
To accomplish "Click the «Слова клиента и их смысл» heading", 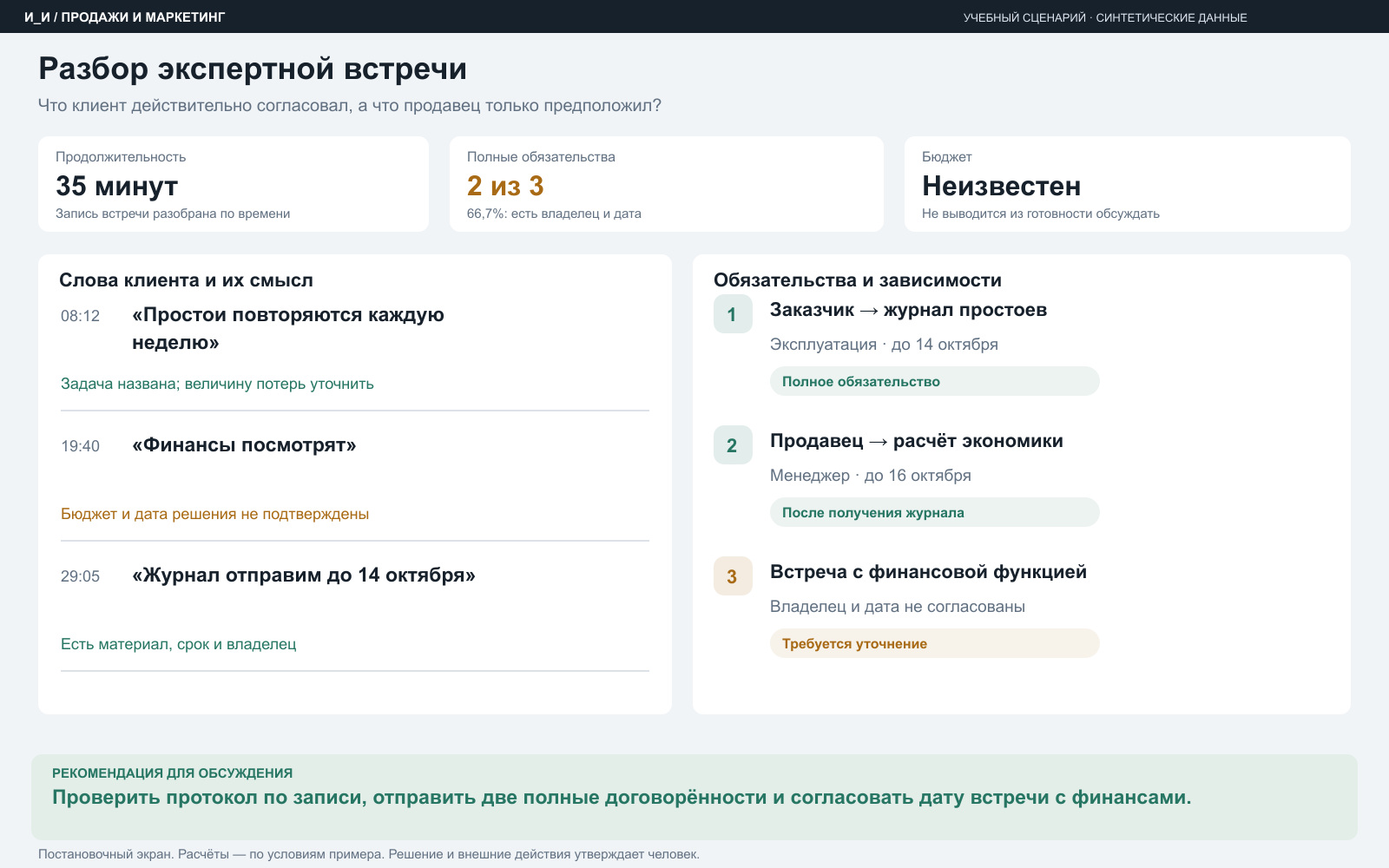I will (x=186, y=280).
